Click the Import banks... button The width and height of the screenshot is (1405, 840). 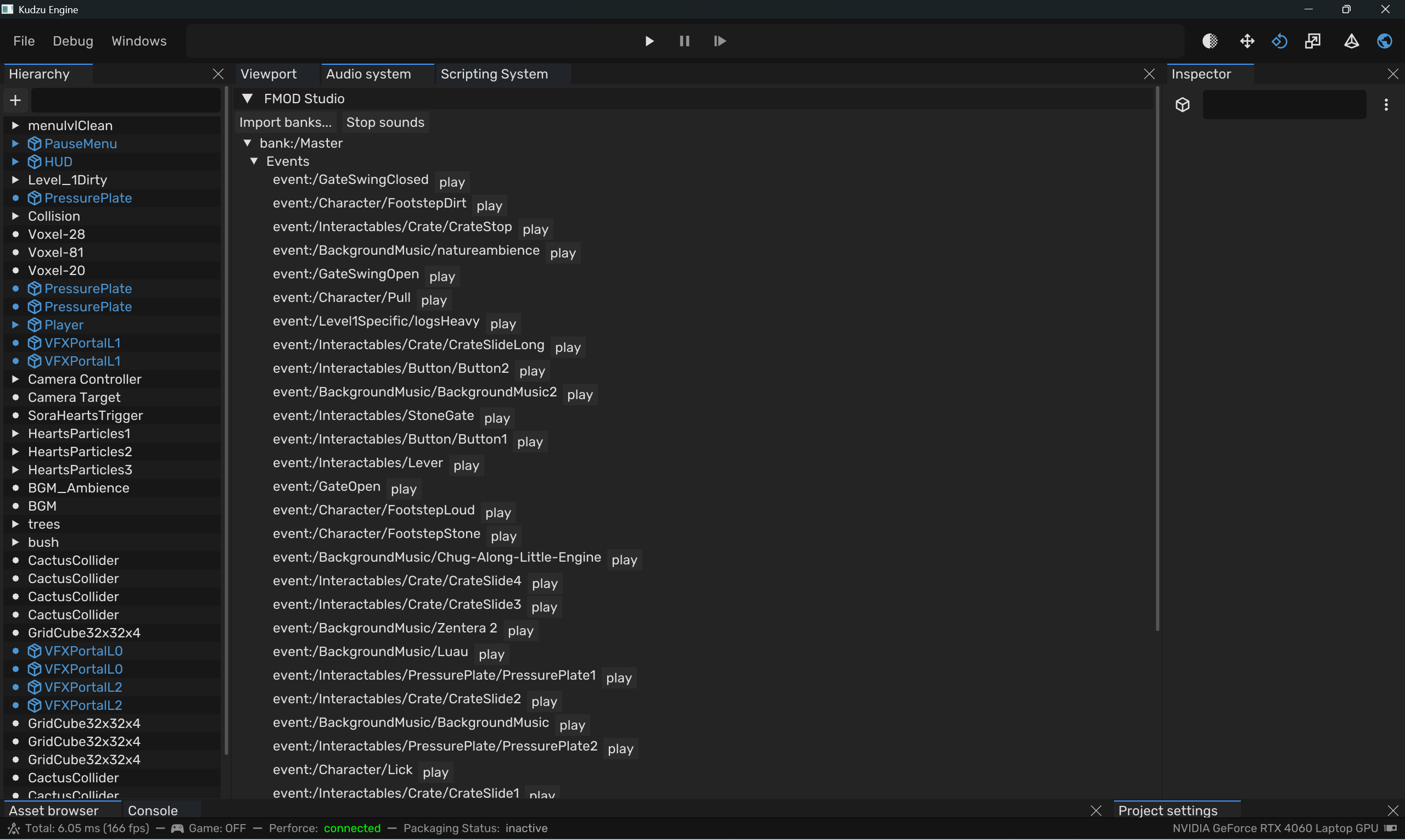pos(286,122)
